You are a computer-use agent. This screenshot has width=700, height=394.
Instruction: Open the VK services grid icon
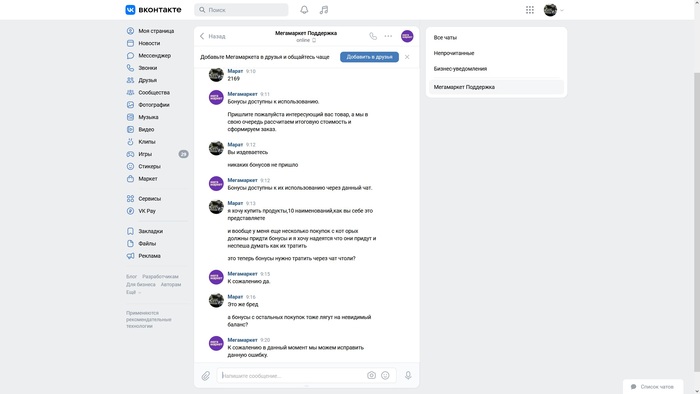(530, 10)
